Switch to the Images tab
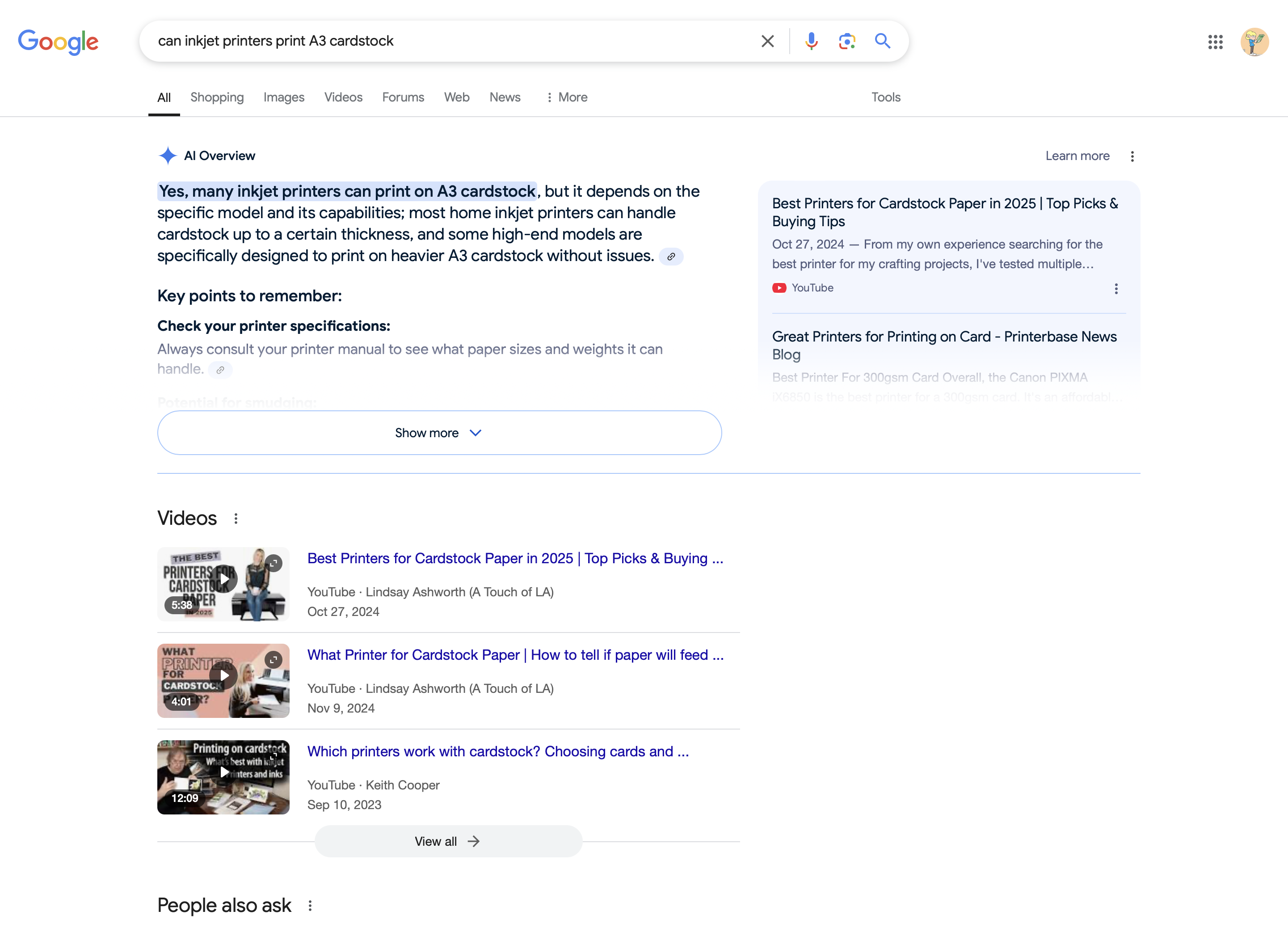This screenshot has height=928, width=1288. pyautogui.click(x=283, y=97)
